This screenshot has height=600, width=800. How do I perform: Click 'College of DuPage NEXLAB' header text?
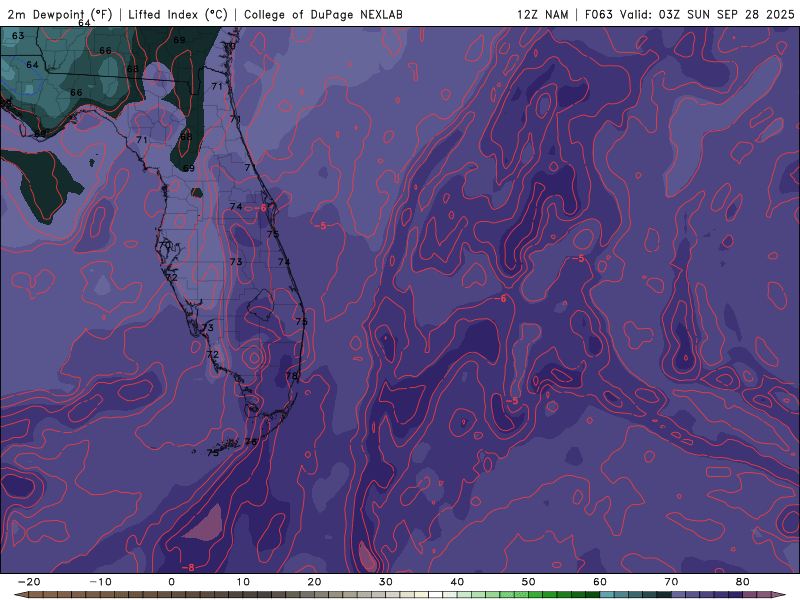323,14
